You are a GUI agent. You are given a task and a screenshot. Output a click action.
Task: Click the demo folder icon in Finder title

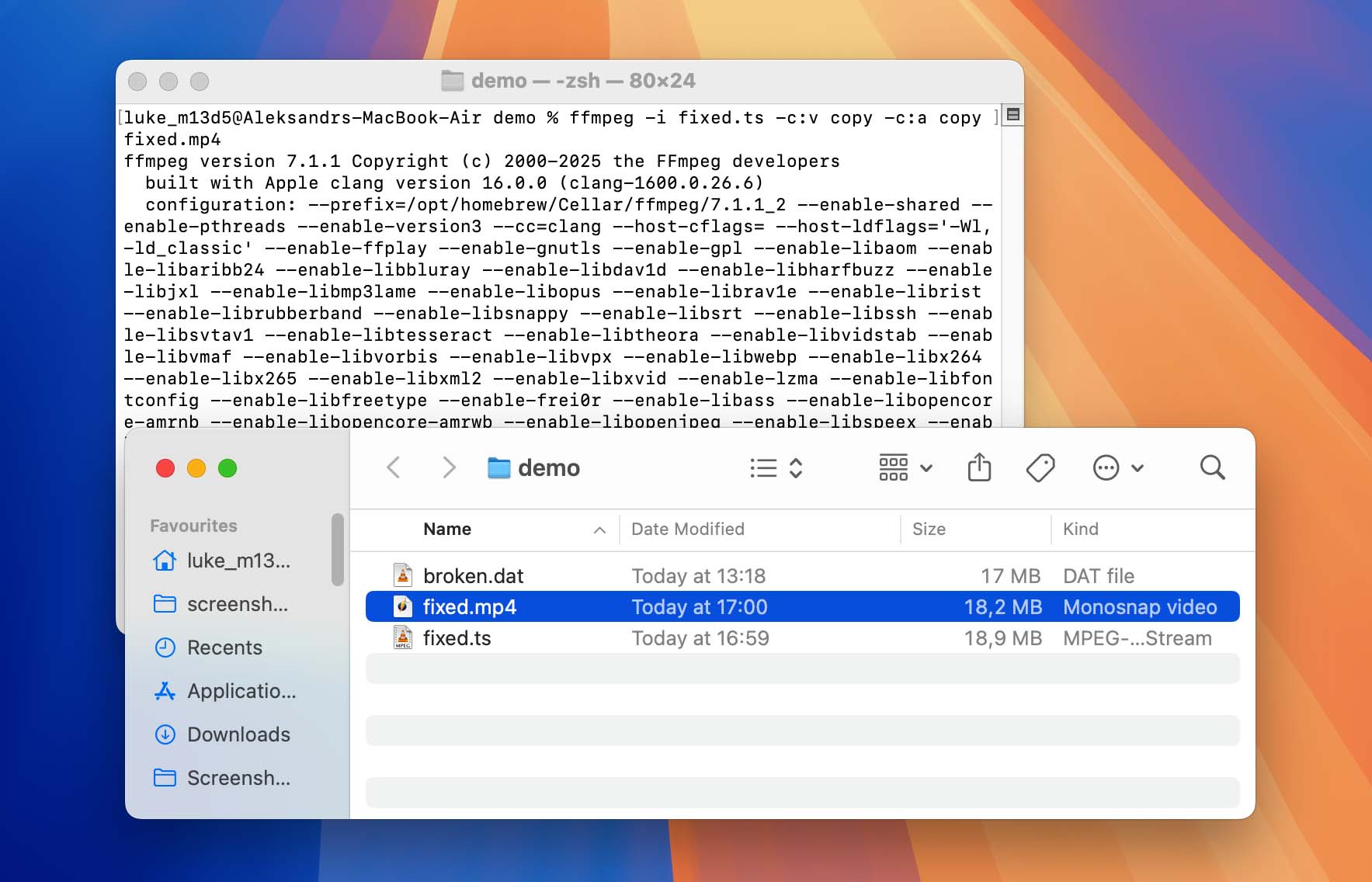(498, 467)
